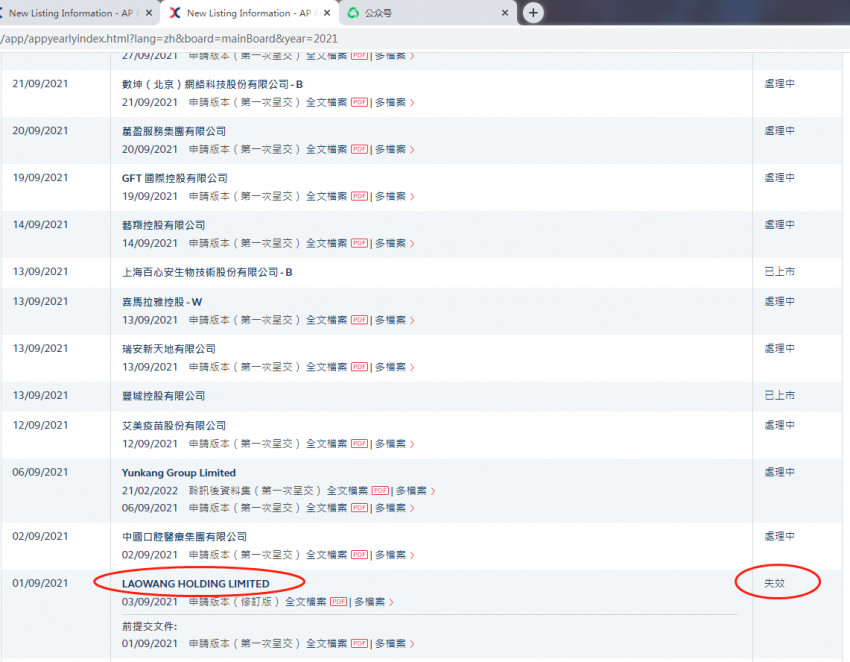850x662 pixels.
Task: Expand 多檔案 in the 數坤 row
Action: tap(391, 102)
